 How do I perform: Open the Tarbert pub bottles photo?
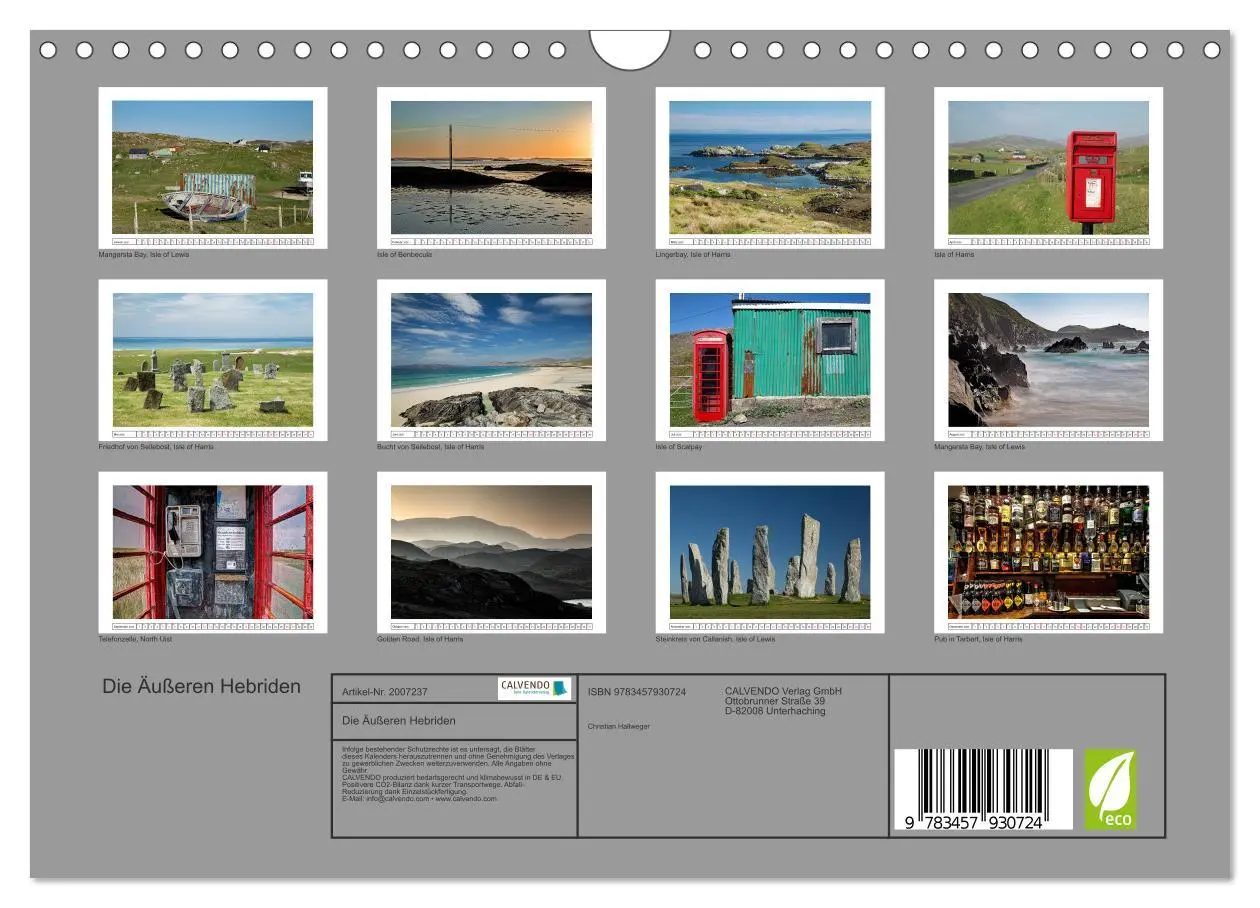(1049, 552)
